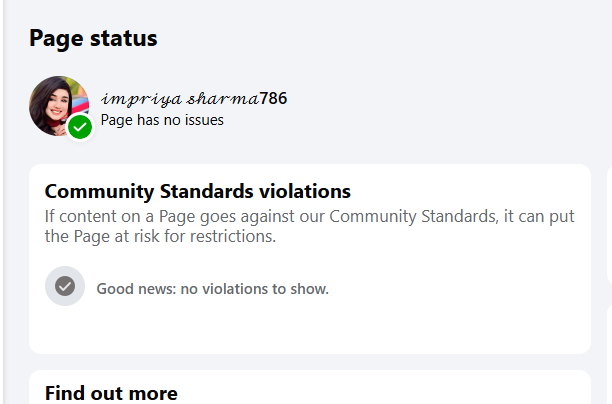Click the word 'status' in the top heading
The width and height of the screenshot is (612, 404).
tap(125, 39)
